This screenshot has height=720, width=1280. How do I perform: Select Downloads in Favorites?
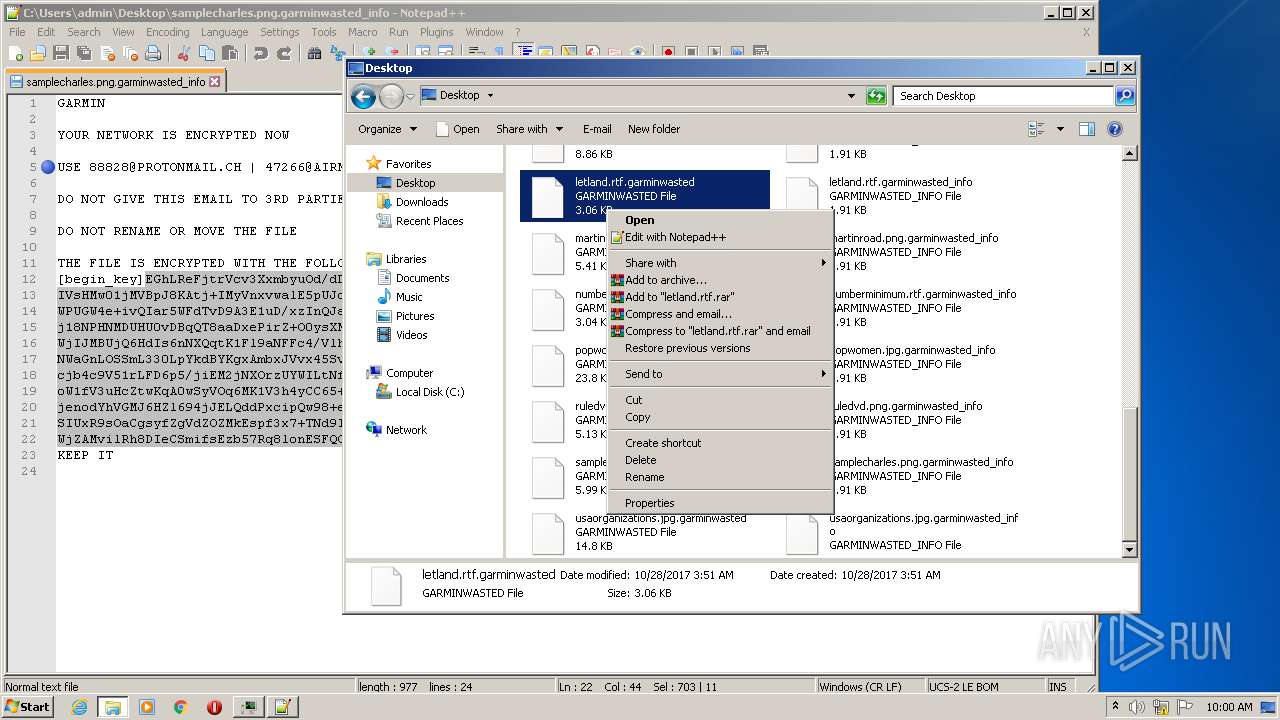point(422,202)
